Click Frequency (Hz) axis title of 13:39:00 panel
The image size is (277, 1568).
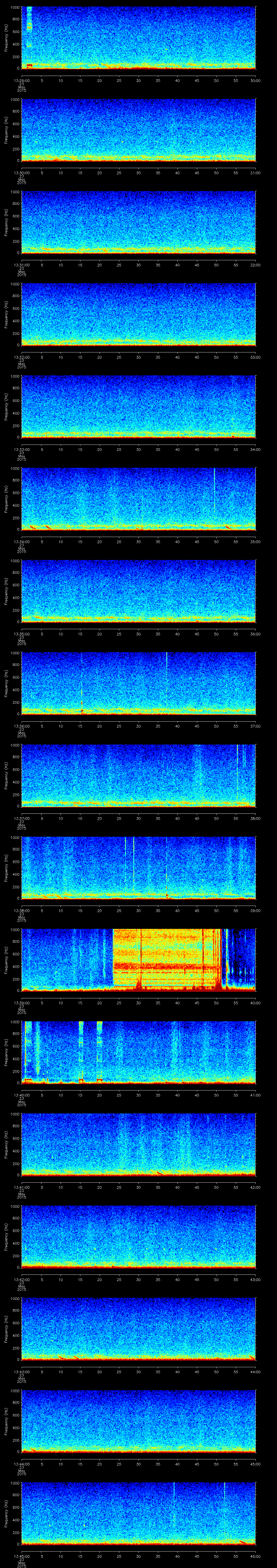pyautogui.click(x=6, y=960)
